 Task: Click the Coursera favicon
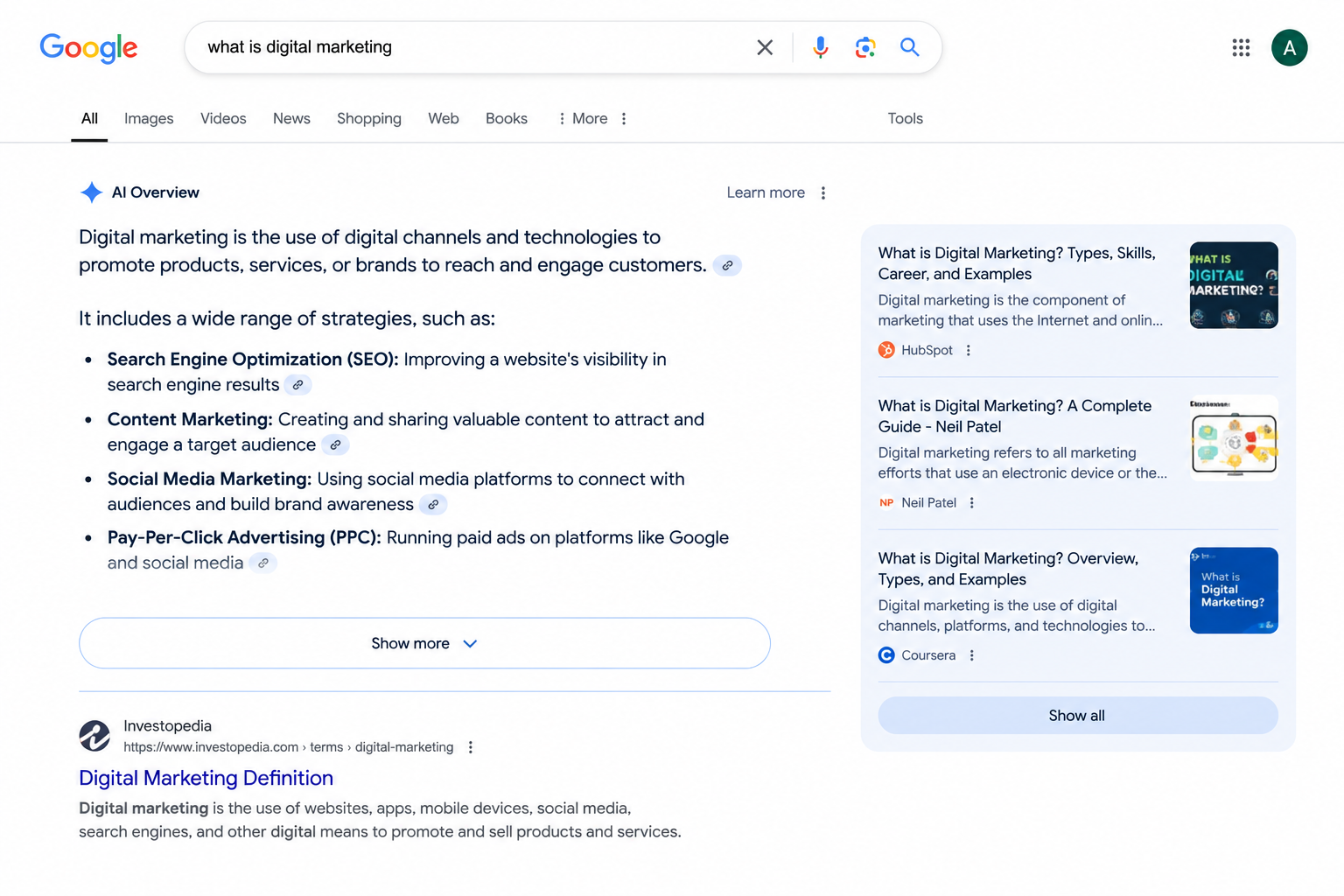(x=886, y=655)
